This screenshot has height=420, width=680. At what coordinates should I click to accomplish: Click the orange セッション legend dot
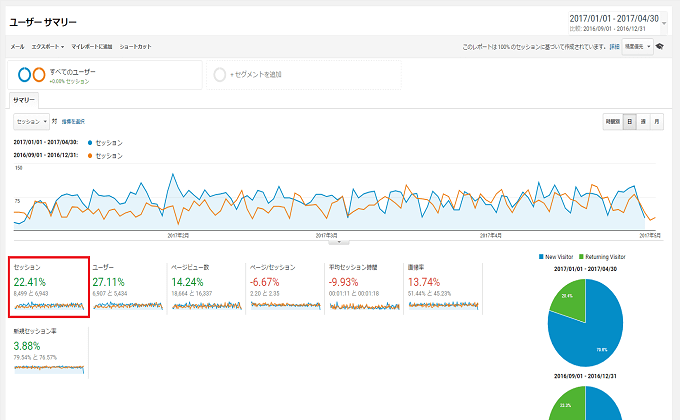[90, 156]
